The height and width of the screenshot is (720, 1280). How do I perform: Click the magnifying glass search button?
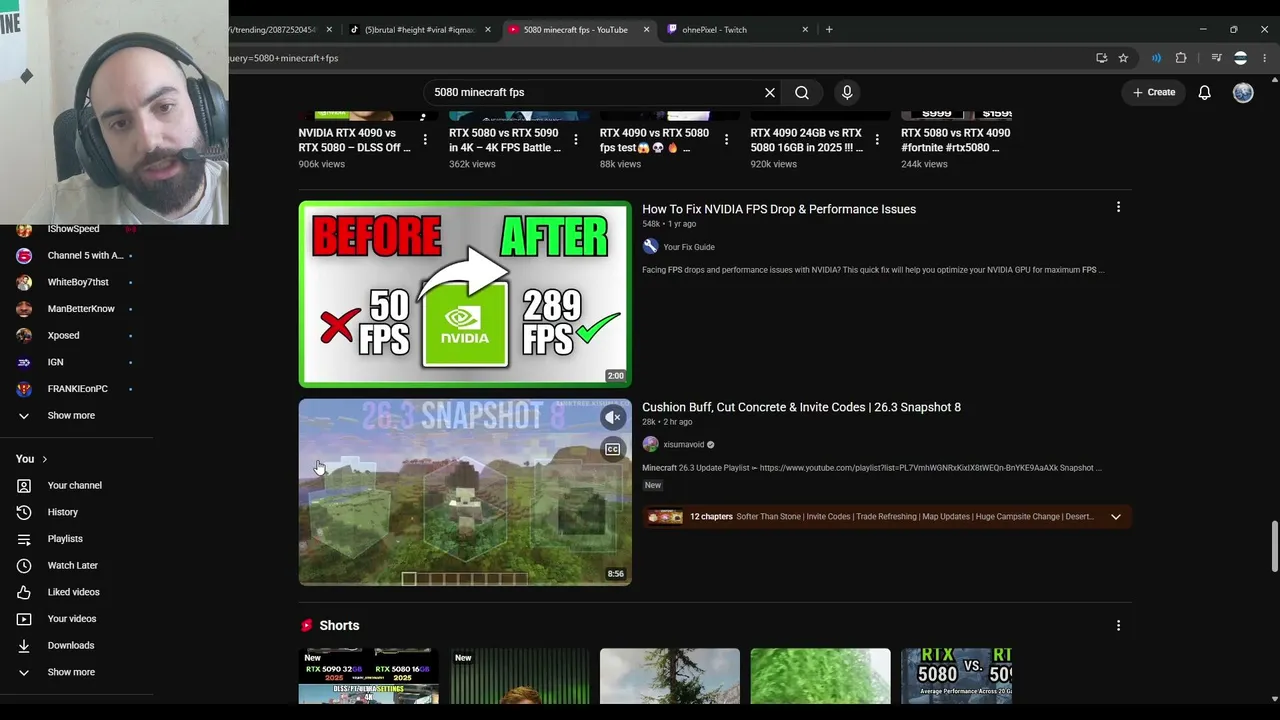[x=802, y=92]
